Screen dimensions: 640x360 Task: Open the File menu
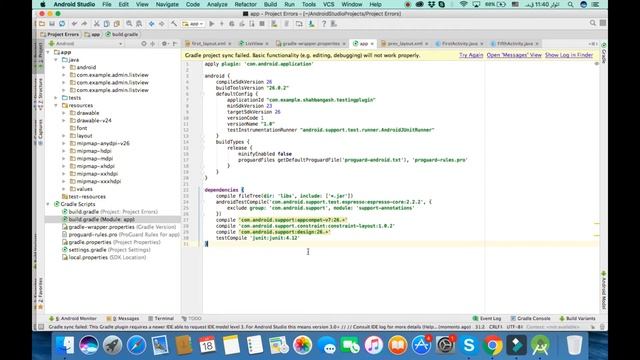click(107, 4)
